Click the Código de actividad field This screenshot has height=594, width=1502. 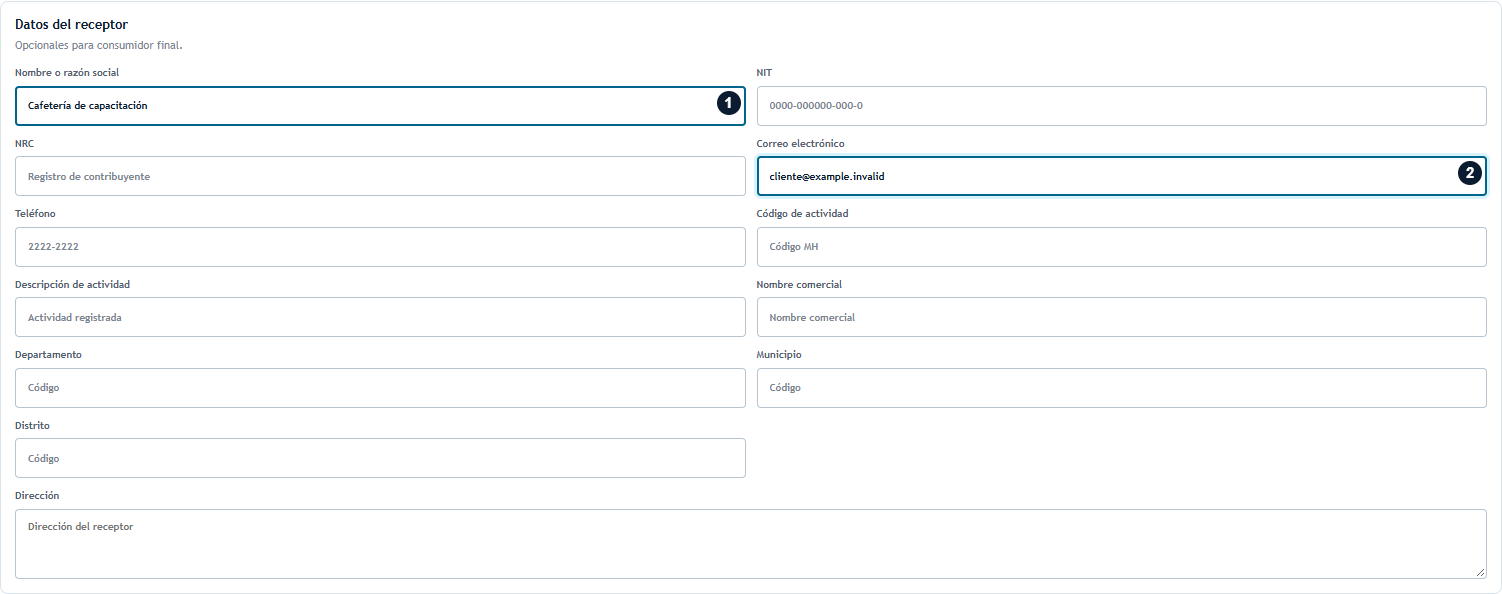[1121, 247]
